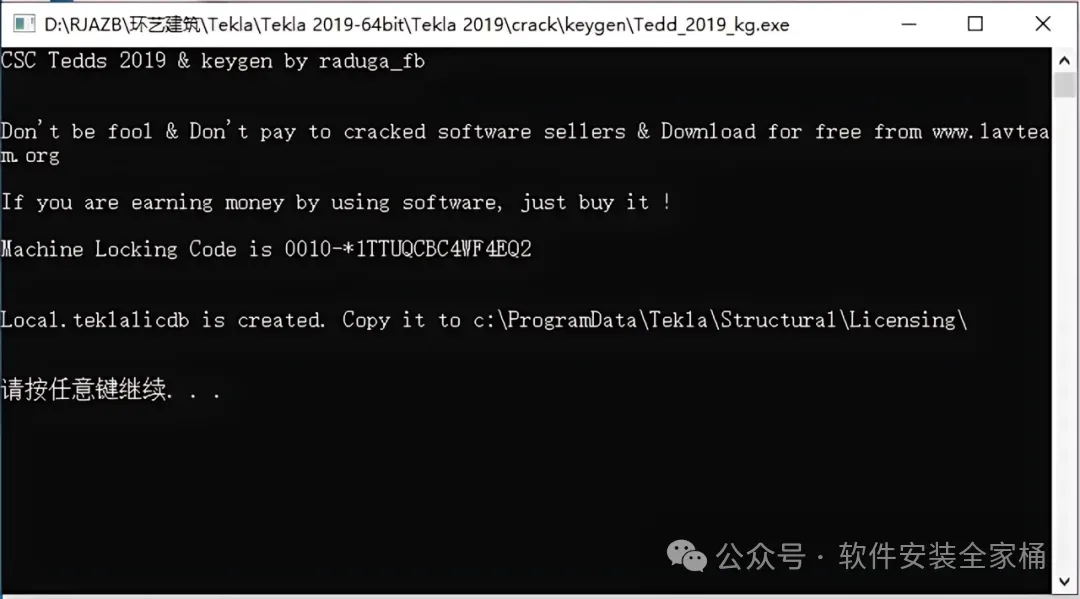Click the '软件安装全家桶' watermark text
1080x599 pixels.
(942, 556)
